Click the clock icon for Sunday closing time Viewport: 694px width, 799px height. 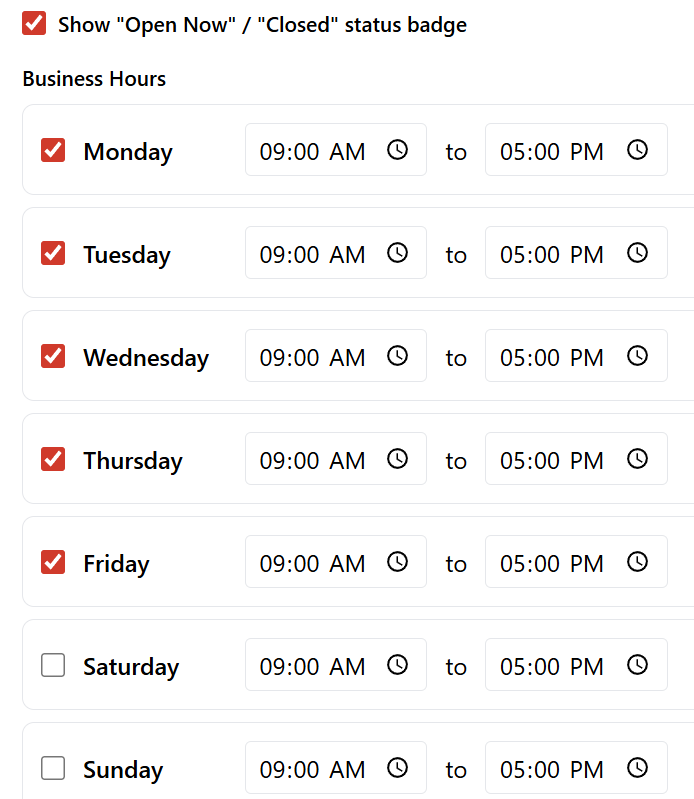tap(638, 768)
